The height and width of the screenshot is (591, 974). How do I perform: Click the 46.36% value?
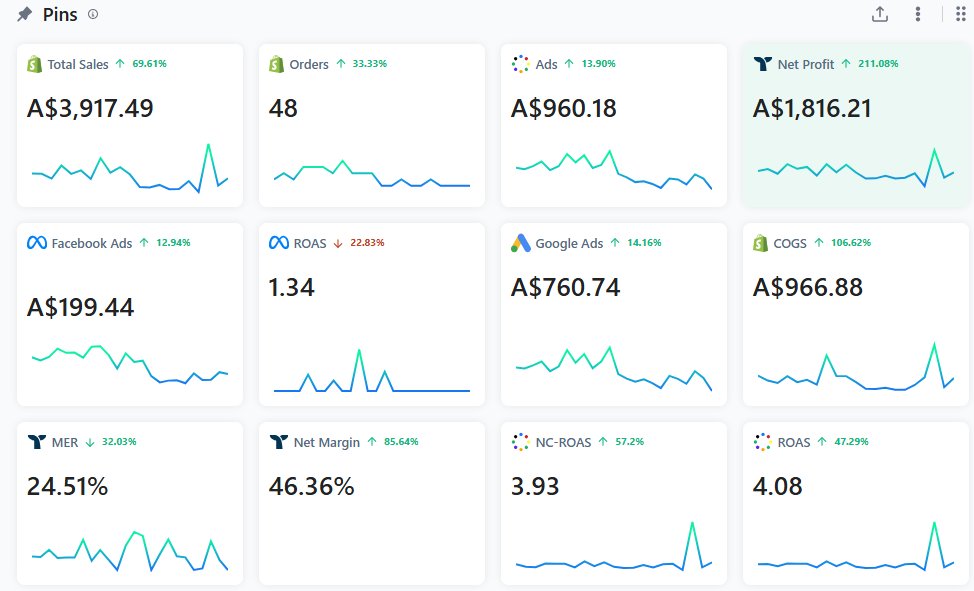click(x=311, y=486)
